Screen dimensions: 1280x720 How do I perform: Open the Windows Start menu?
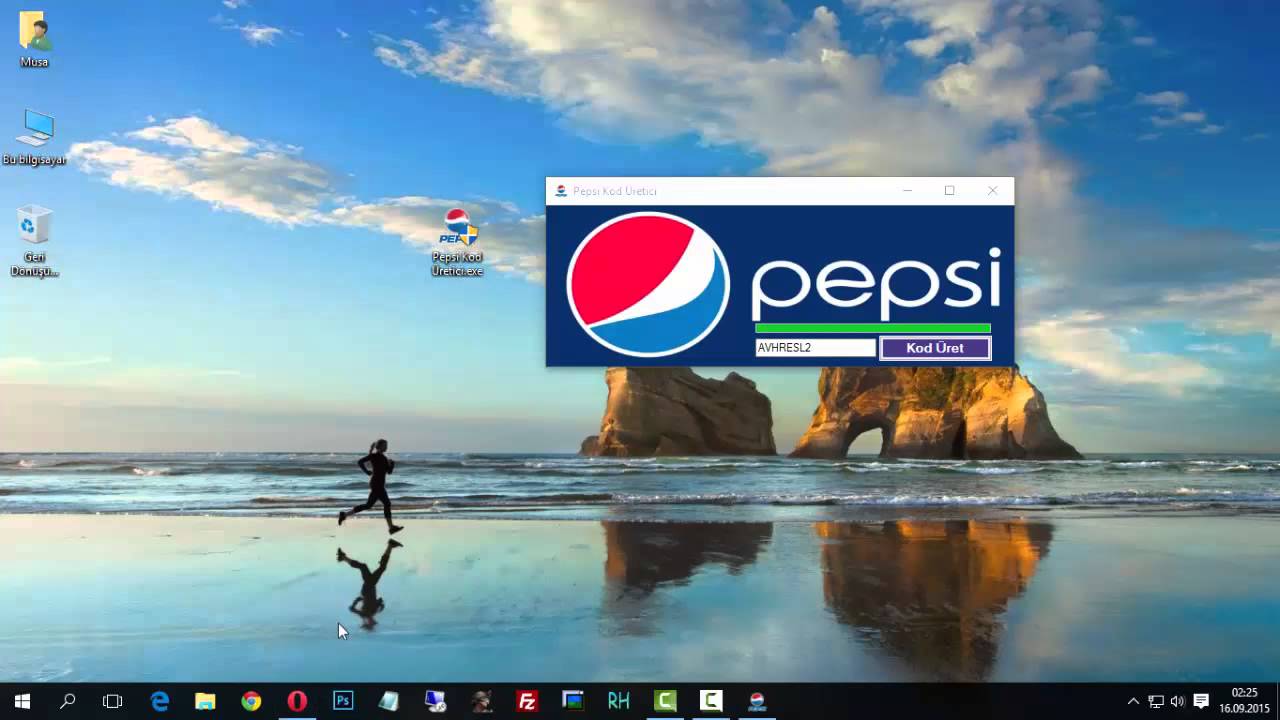pos(22,701)
